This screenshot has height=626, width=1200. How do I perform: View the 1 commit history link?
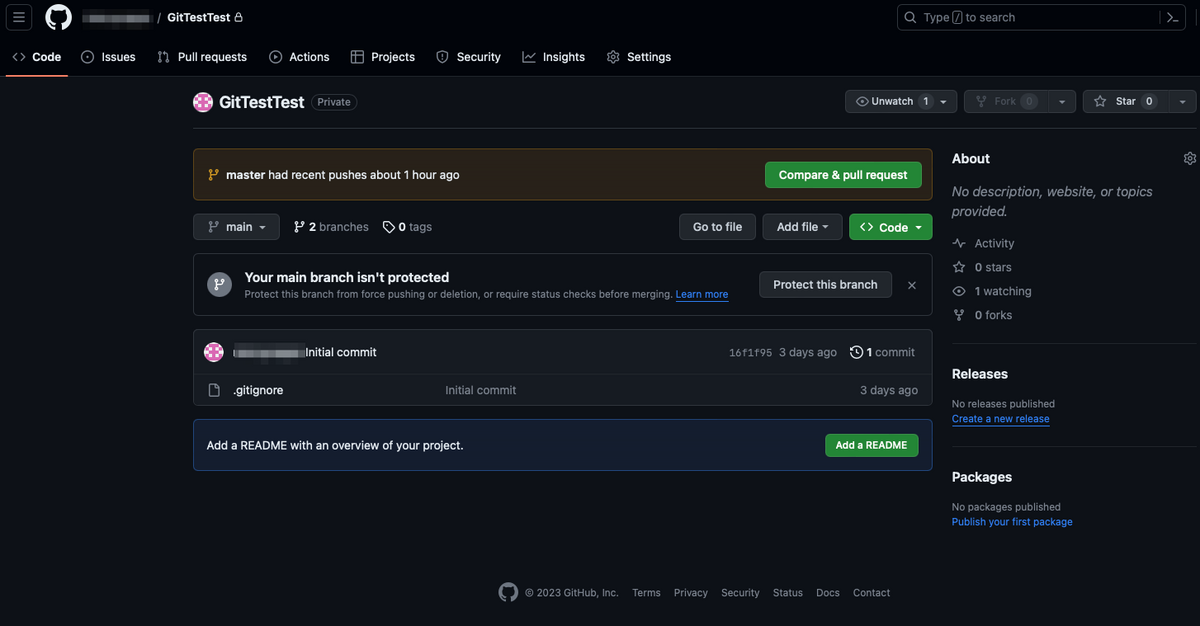point(882,352)
